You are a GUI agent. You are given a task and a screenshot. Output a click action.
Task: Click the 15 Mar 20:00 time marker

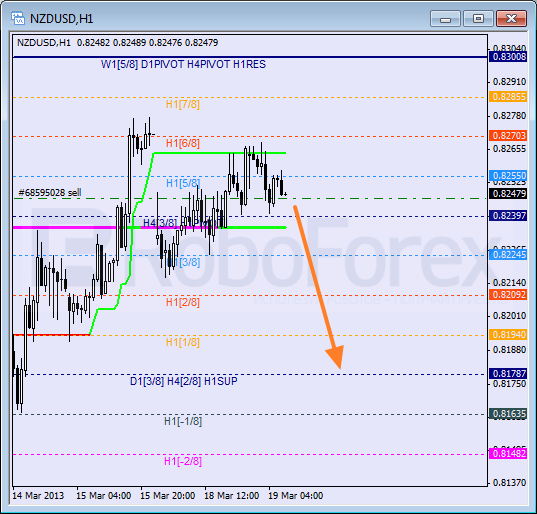(x=167, y=496)
